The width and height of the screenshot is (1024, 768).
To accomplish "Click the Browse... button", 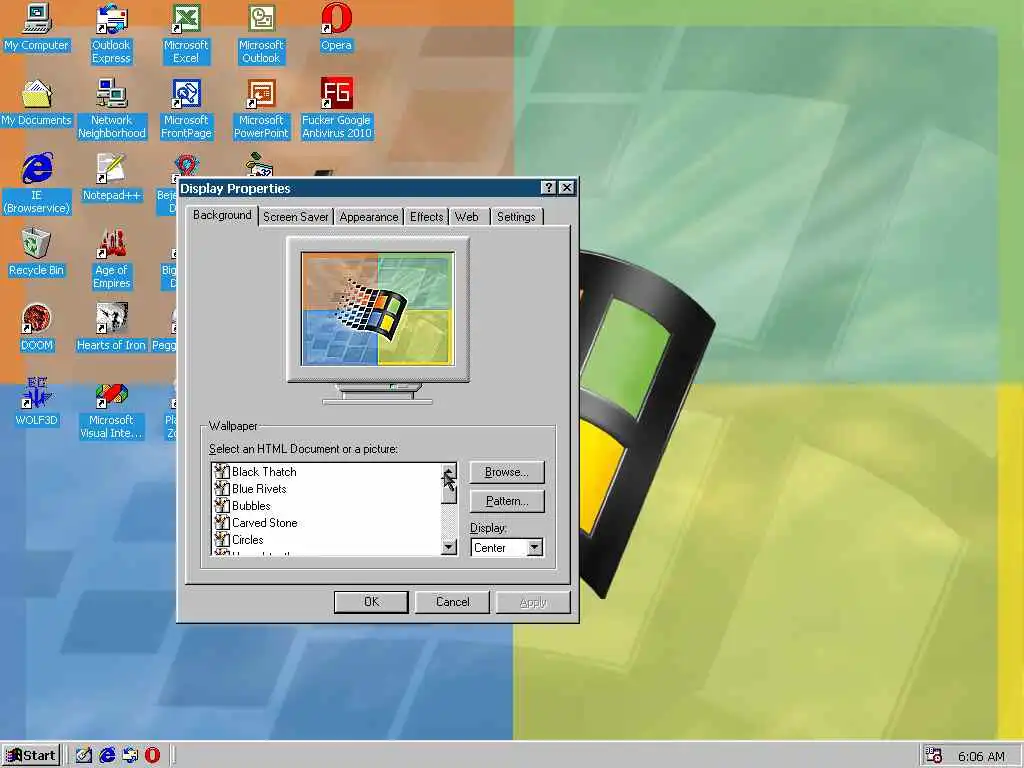I will point(507,472).
